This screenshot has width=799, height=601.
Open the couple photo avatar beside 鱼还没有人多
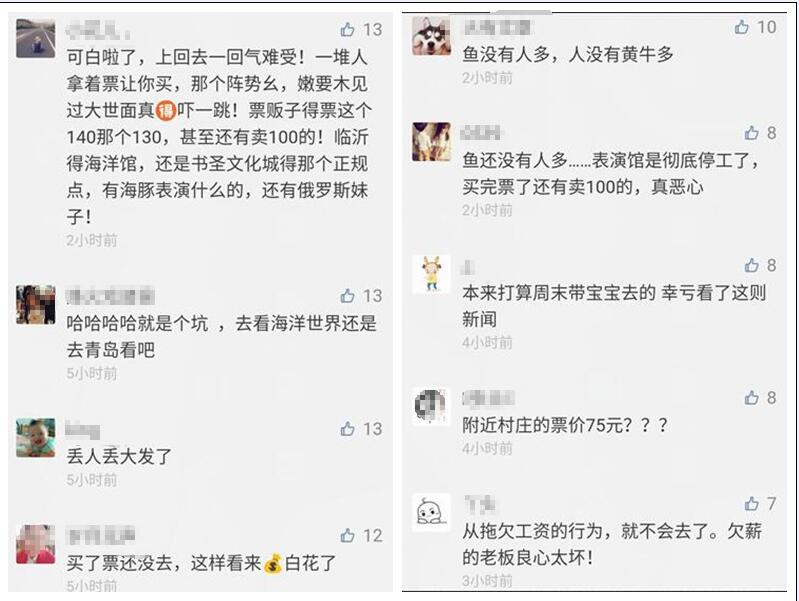(x=431, y=142)
